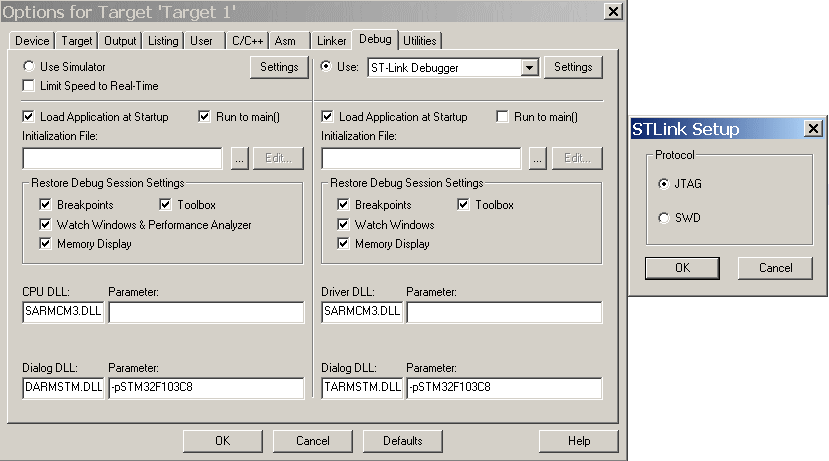
Task: Uncheck simulator Run to main()
Action: click(205, 116)
